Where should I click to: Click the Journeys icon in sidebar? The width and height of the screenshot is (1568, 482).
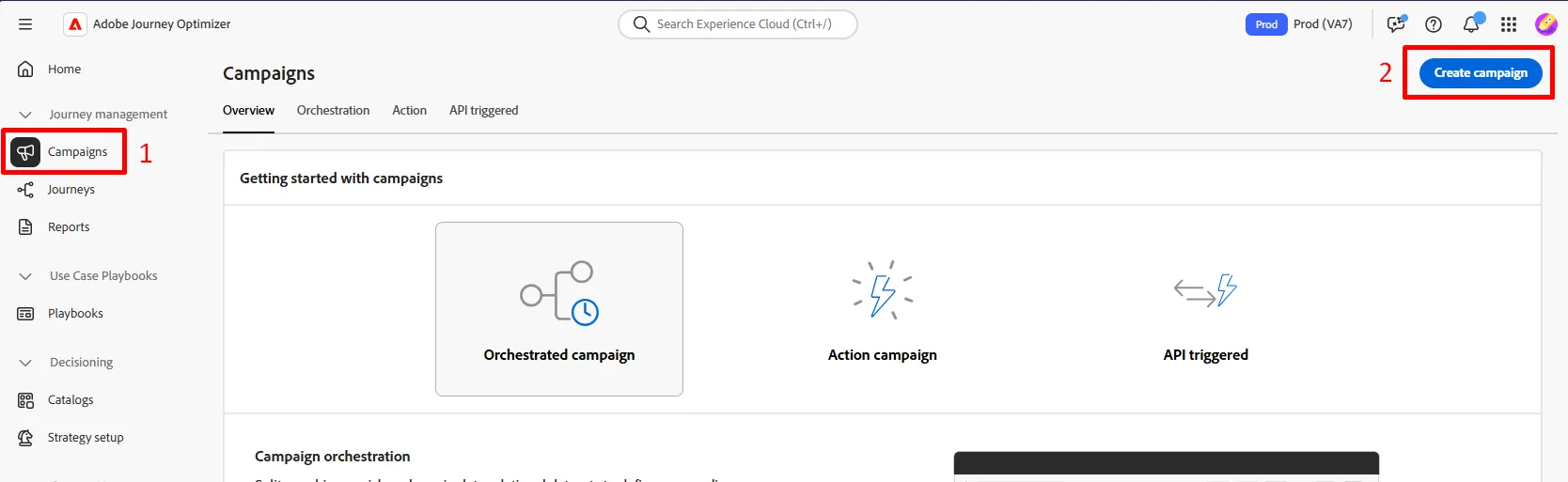click(x=25, y=190)
